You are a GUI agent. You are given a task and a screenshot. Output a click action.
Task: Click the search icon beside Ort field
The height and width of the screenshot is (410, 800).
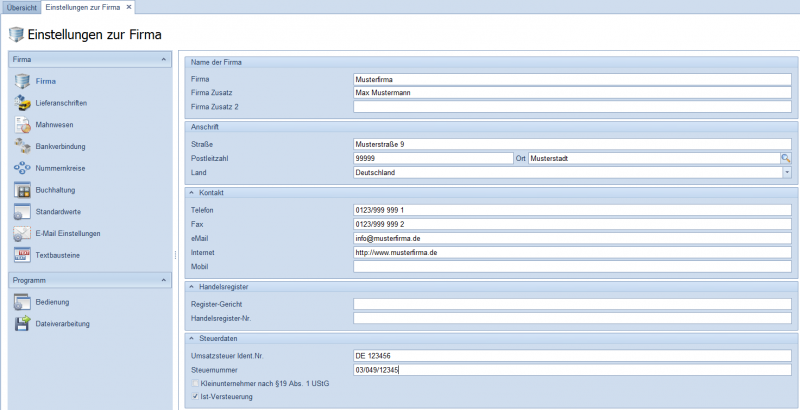[786, 158]
